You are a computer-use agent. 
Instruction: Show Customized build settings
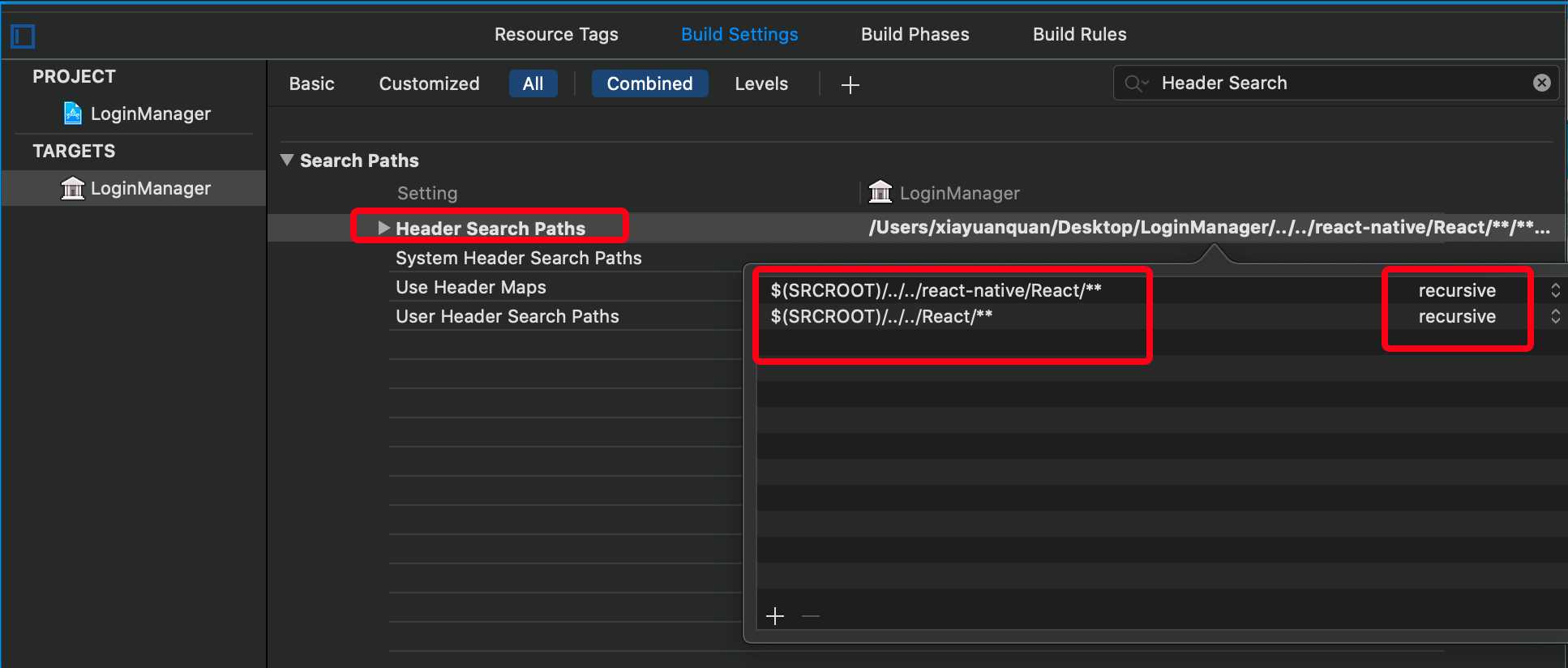pyautogui.click(x=429, y=83)
